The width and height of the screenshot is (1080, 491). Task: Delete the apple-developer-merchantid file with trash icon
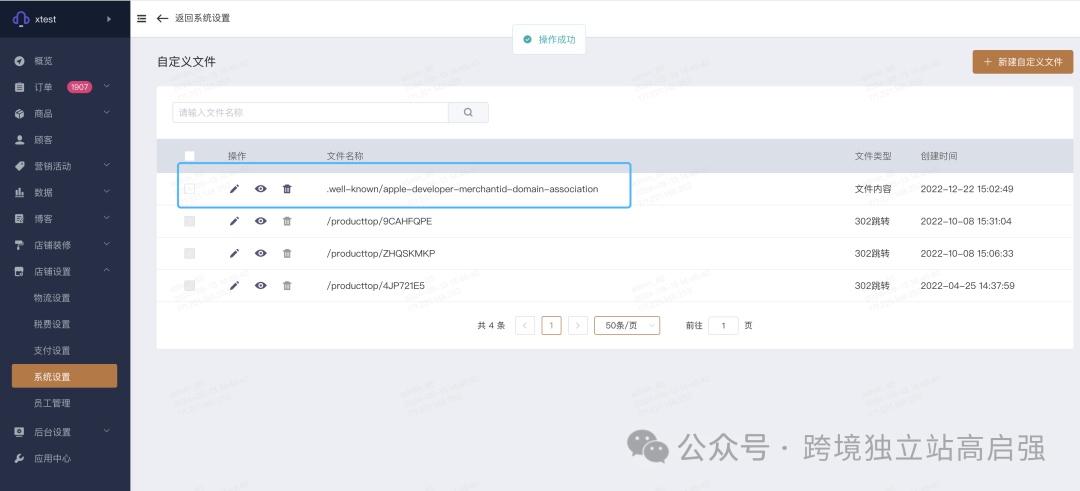point(287,189)
